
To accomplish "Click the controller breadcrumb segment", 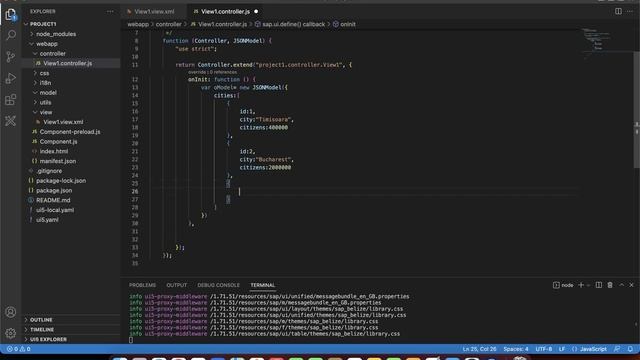I will click(x=168, y=24).
